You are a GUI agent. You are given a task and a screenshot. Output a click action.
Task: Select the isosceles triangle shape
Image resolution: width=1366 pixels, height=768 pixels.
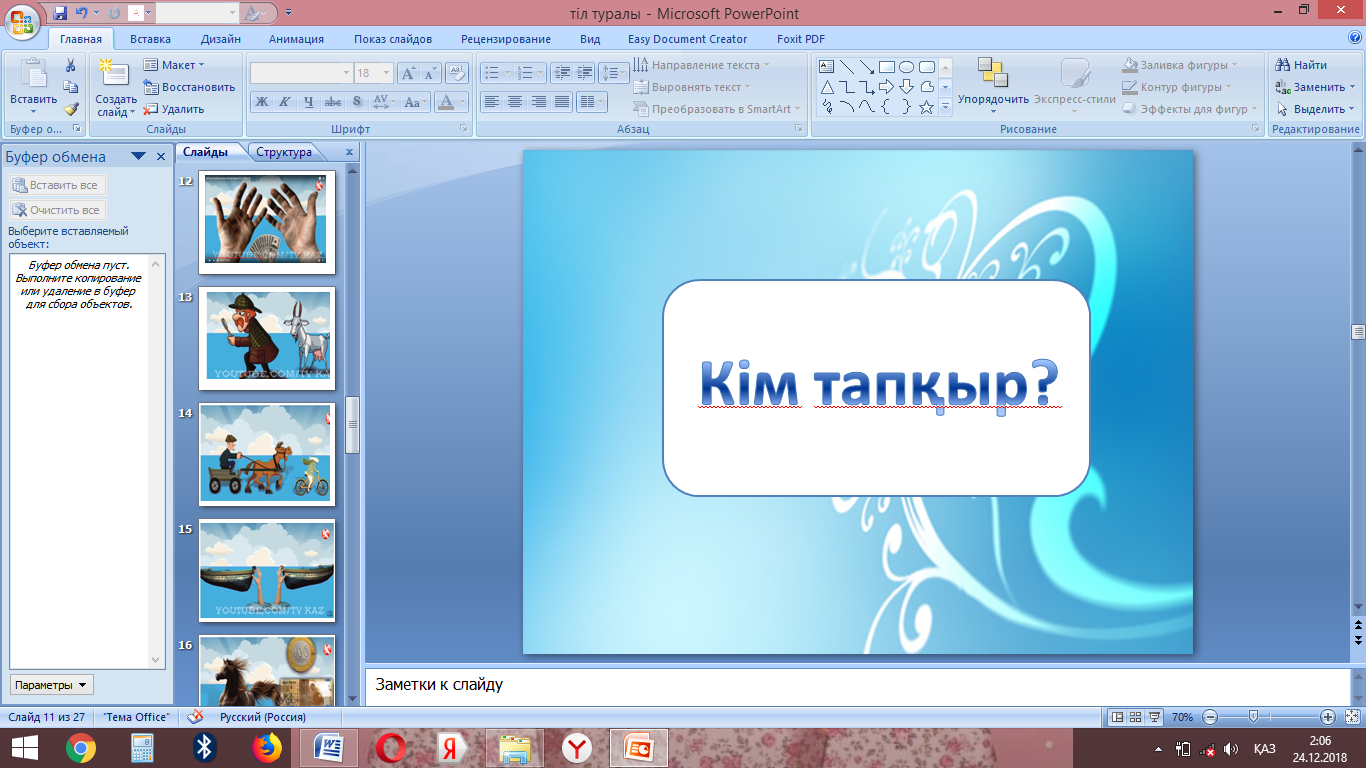click(x=827, y=87)
